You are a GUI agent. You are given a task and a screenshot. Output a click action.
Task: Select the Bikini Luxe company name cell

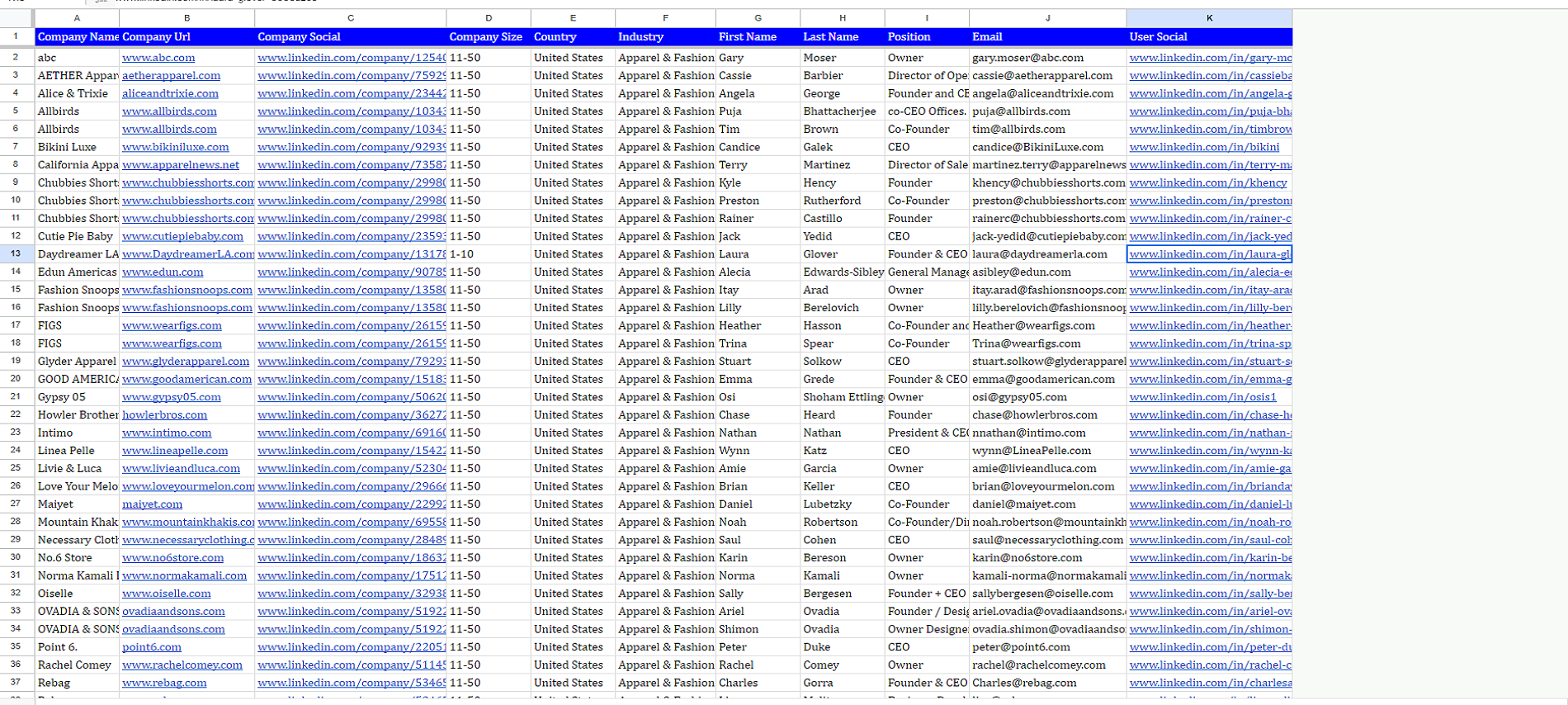[x=77, y=147]
